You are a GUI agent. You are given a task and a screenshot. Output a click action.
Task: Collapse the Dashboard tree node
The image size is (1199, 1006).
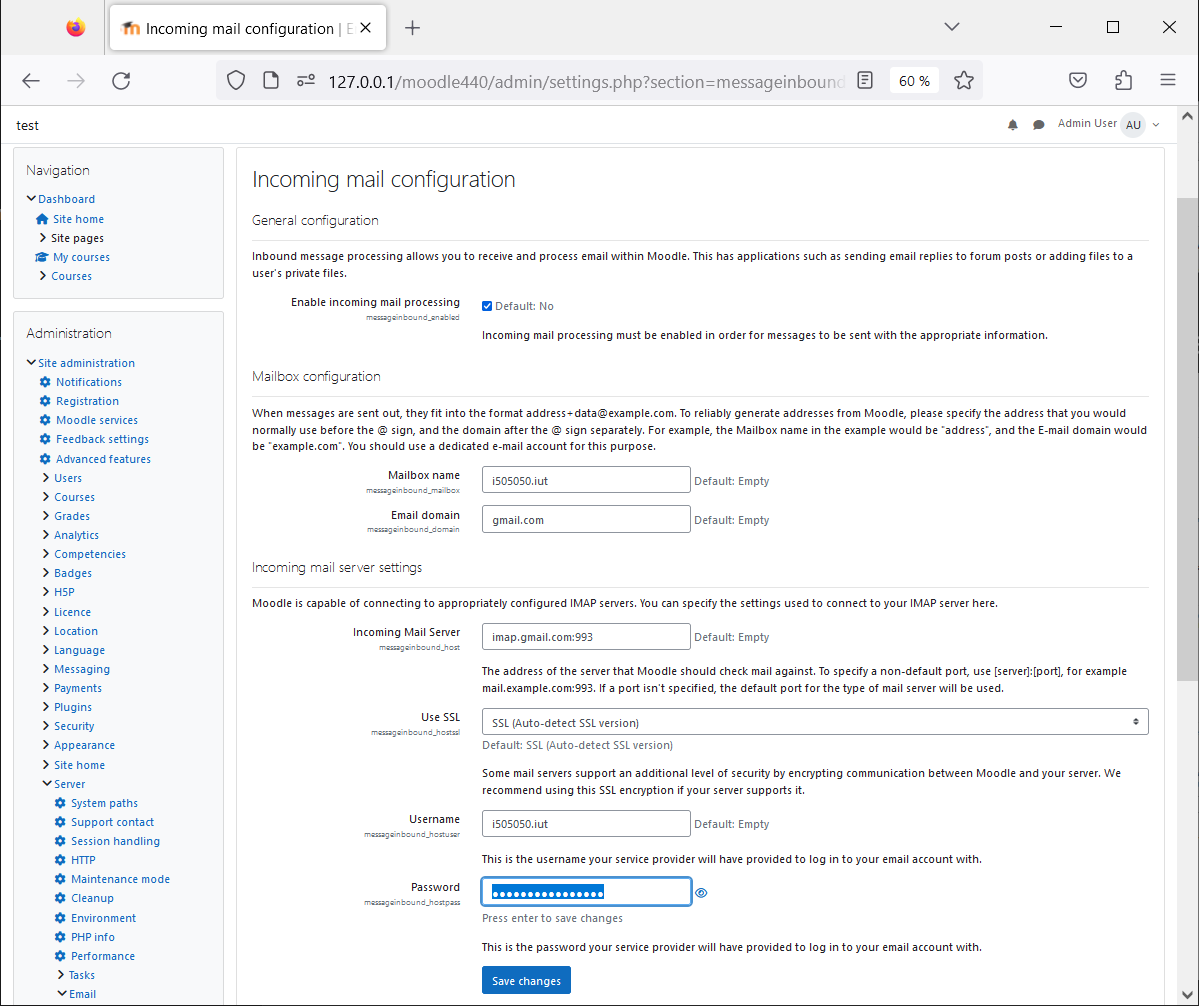click(x=31, y=199)
